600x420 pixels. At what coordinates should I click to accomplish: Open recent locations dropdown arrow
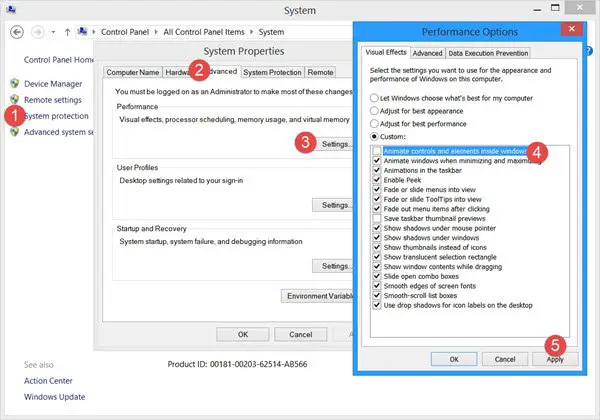tap(53, 32)
